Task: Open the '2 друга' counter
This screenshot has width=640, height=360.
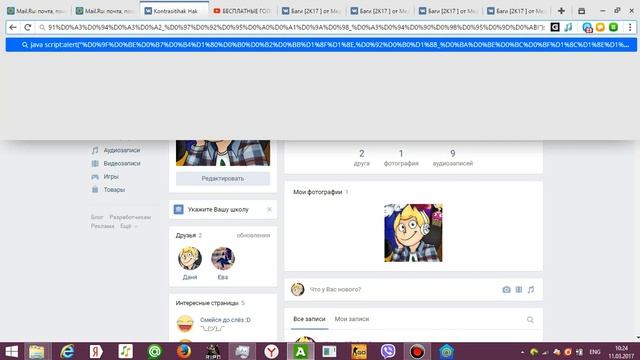Action: click(361, 158)
